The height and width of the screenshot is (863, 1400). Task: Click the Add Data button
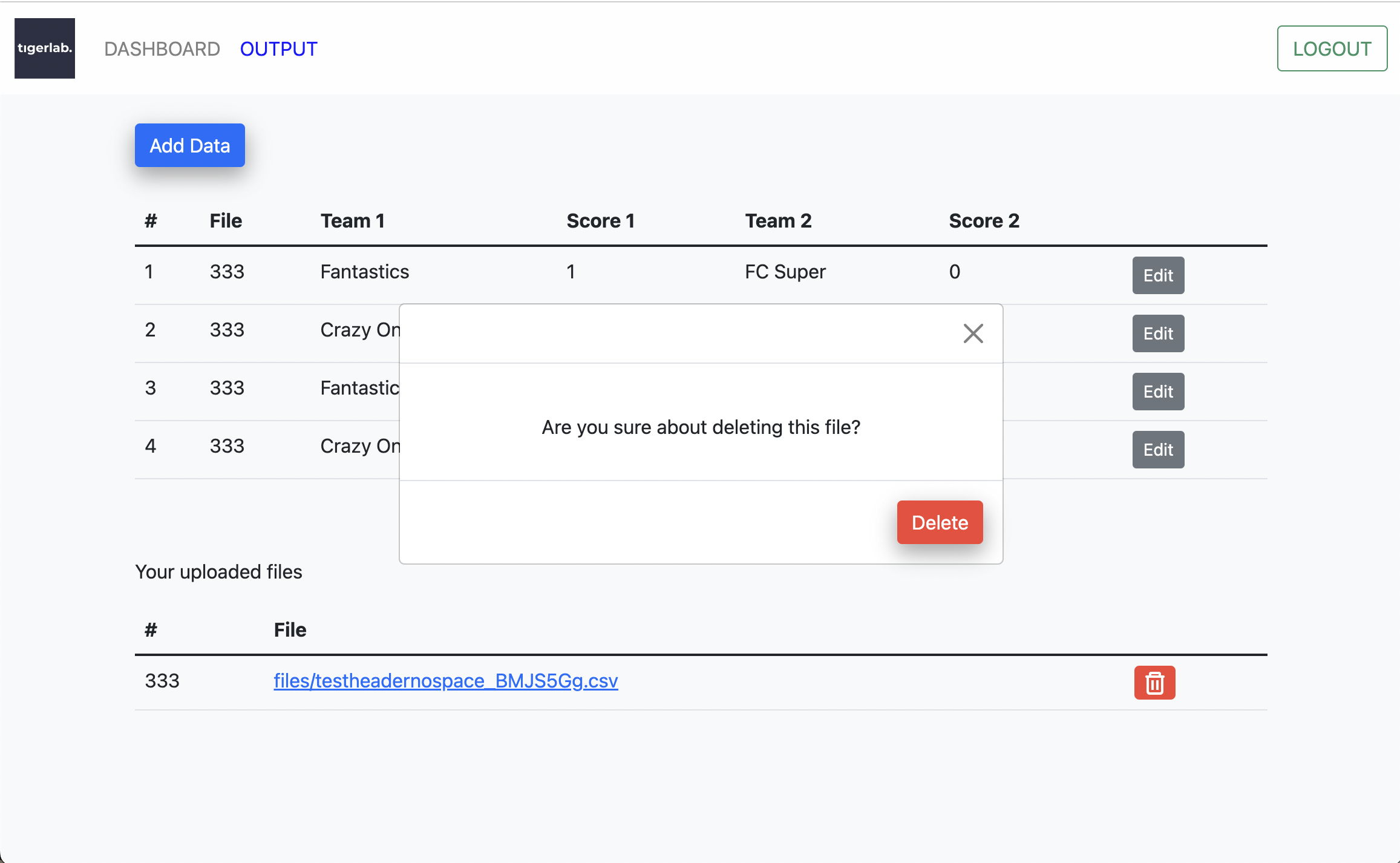point(190,145)
